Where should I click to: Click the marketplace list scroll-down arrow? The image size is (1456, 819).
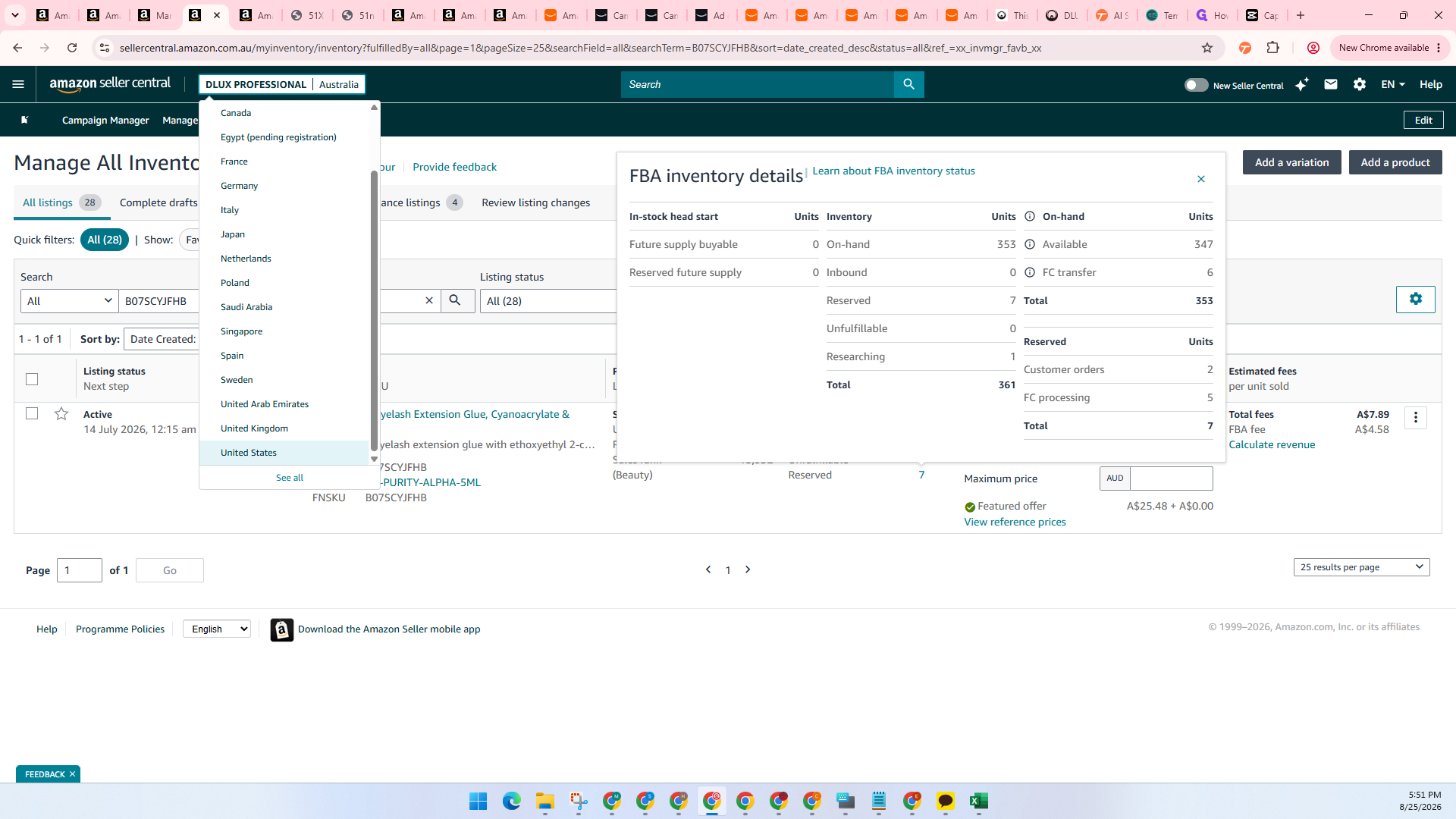tap(374, 459)
